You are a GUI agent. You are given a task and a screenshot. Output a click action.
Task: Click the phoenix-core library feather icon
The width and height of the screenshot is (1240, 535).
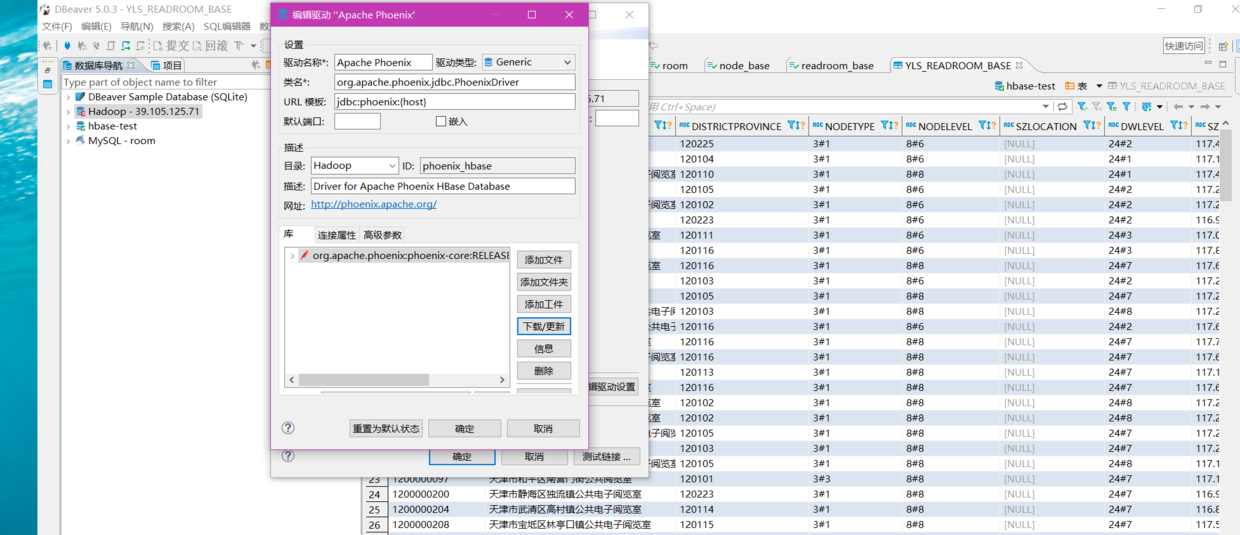[304, 256]
